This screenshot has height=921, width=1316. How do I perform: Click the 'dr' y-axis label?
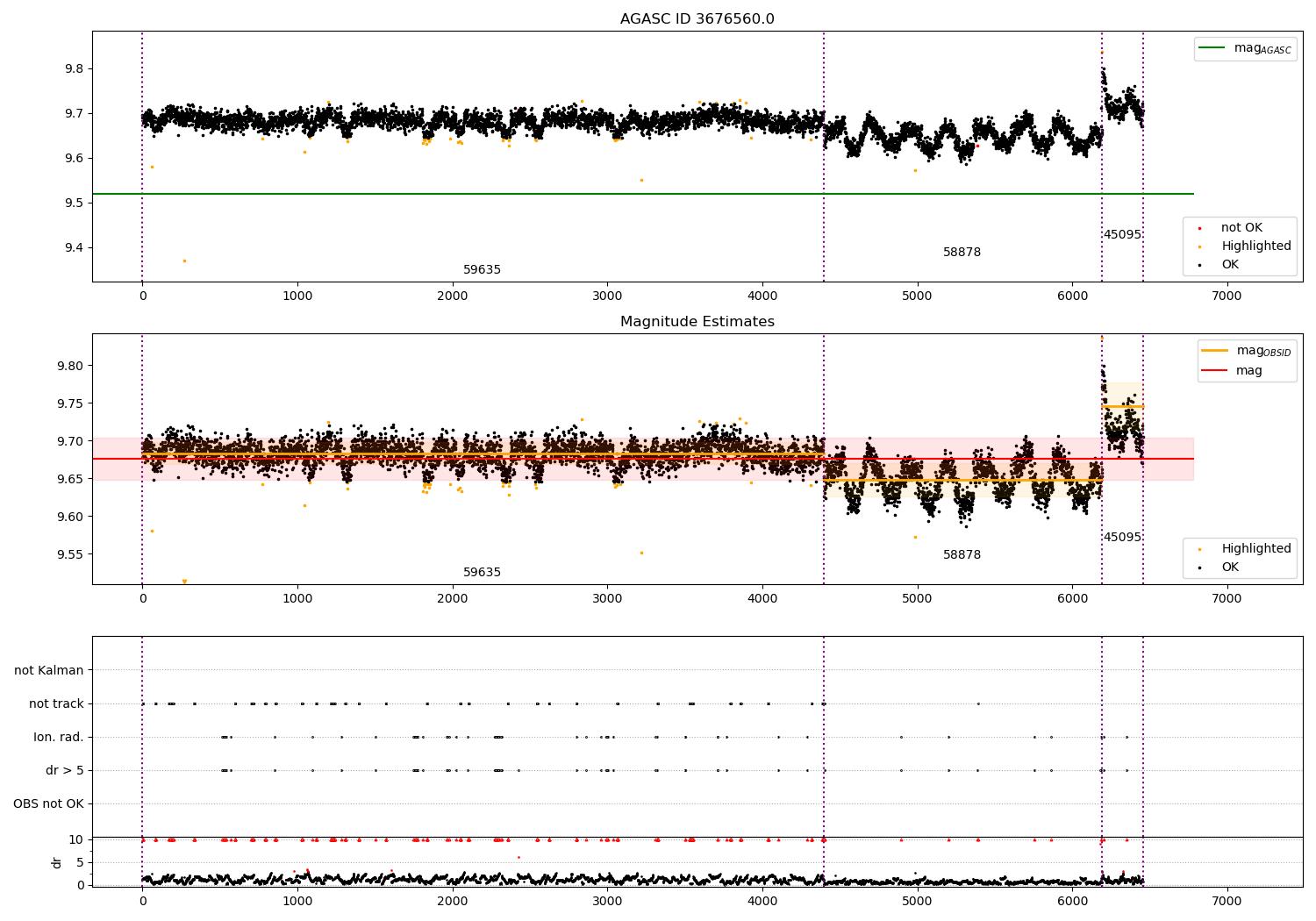[x=57, y=862]
